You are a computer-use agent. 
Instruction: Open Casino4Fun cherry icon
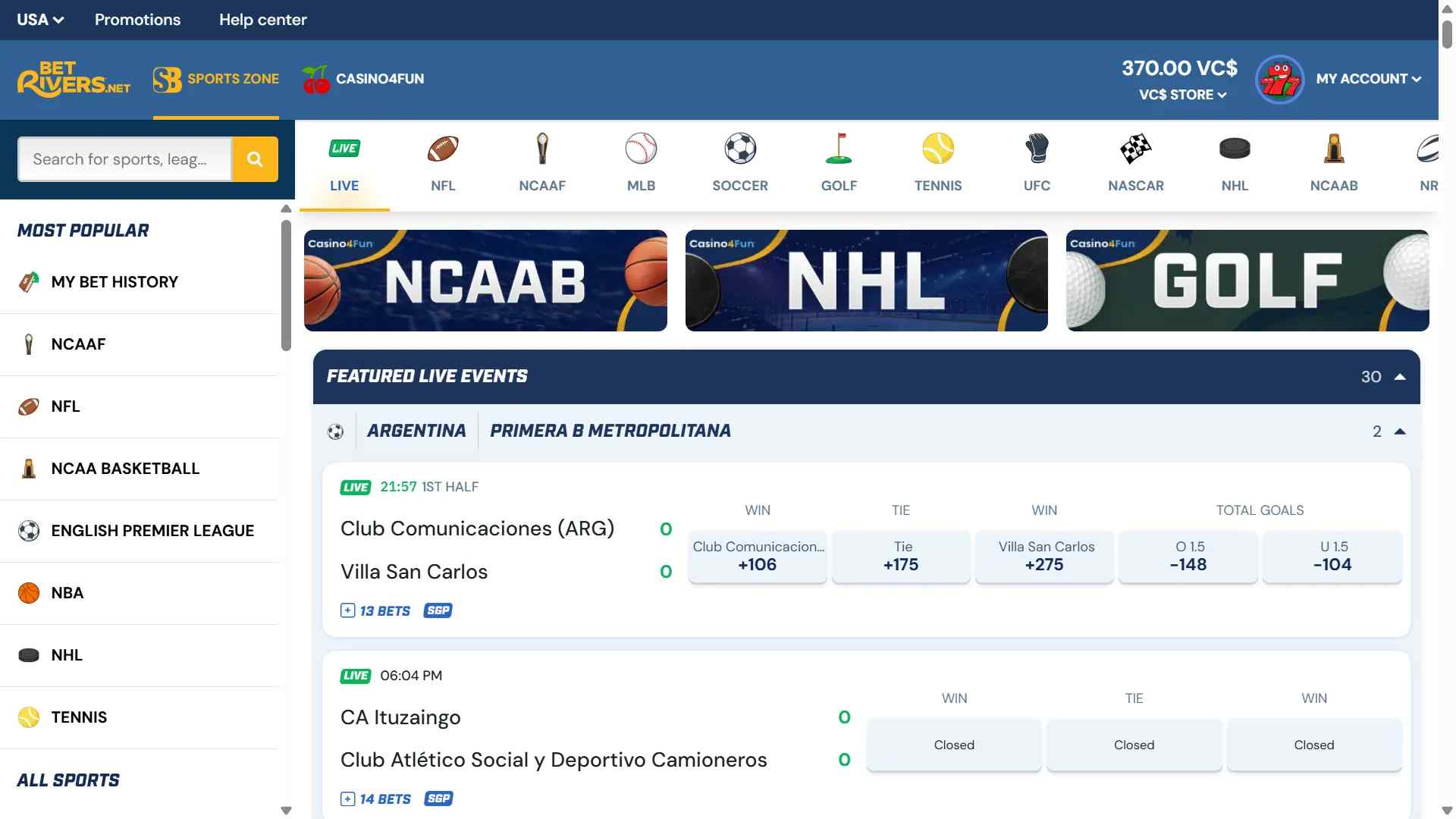coord(315,79)
